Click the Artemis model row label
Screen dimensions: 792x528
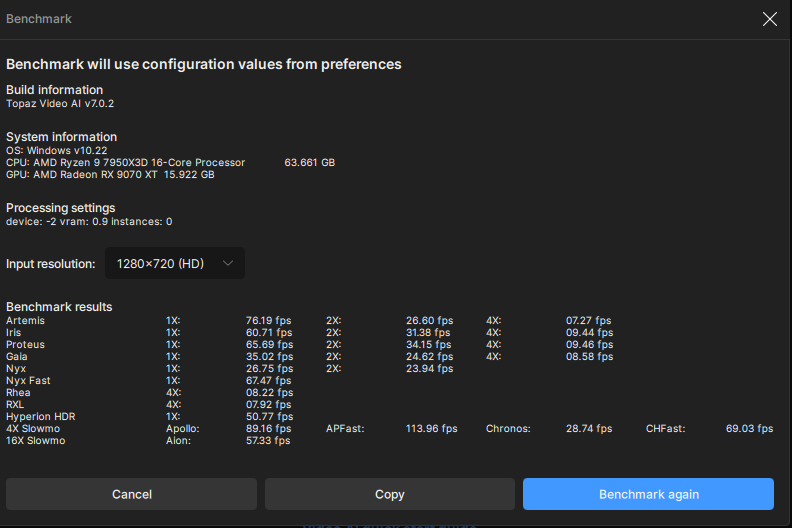[x=25, y=321]
